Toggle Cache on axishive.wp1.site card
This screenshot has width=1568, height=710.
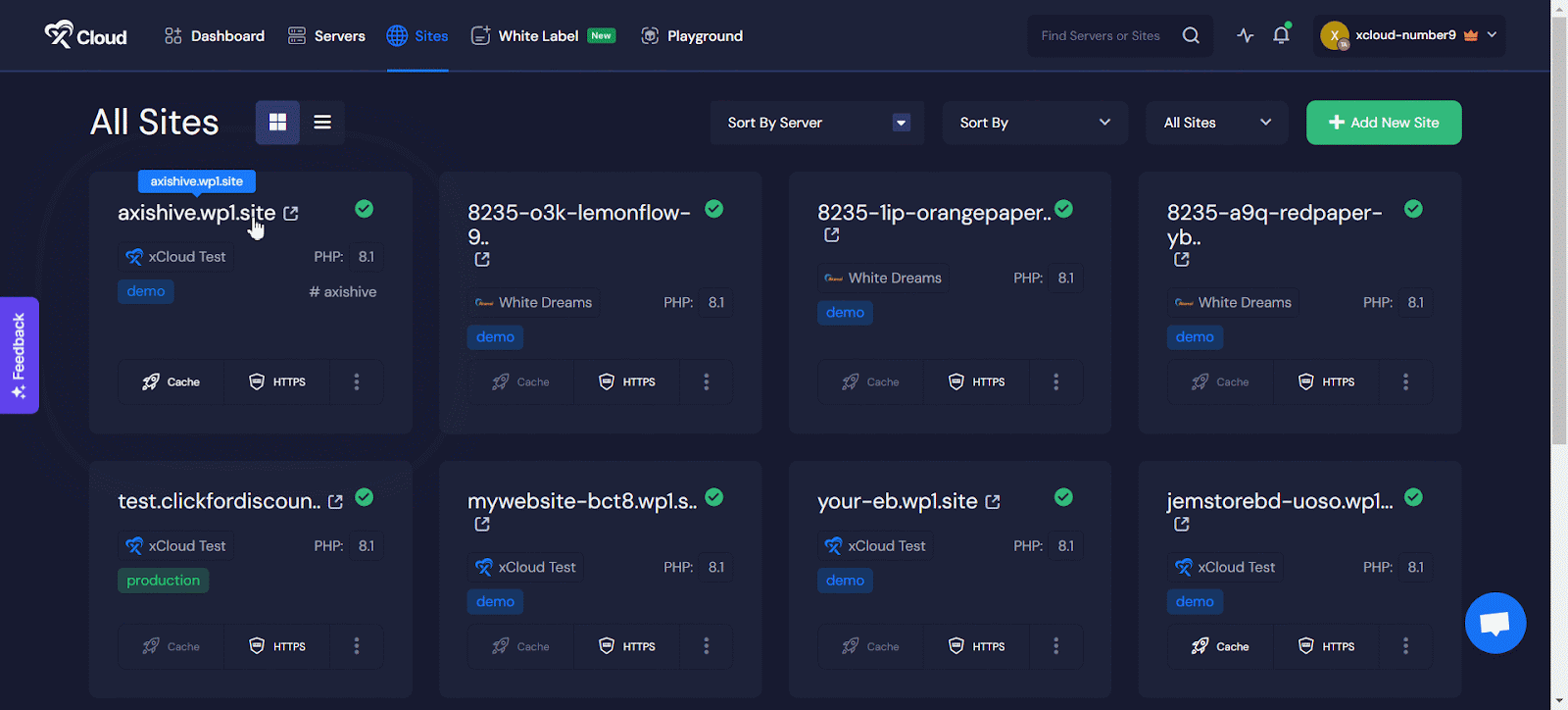click(x=171, y=382)
